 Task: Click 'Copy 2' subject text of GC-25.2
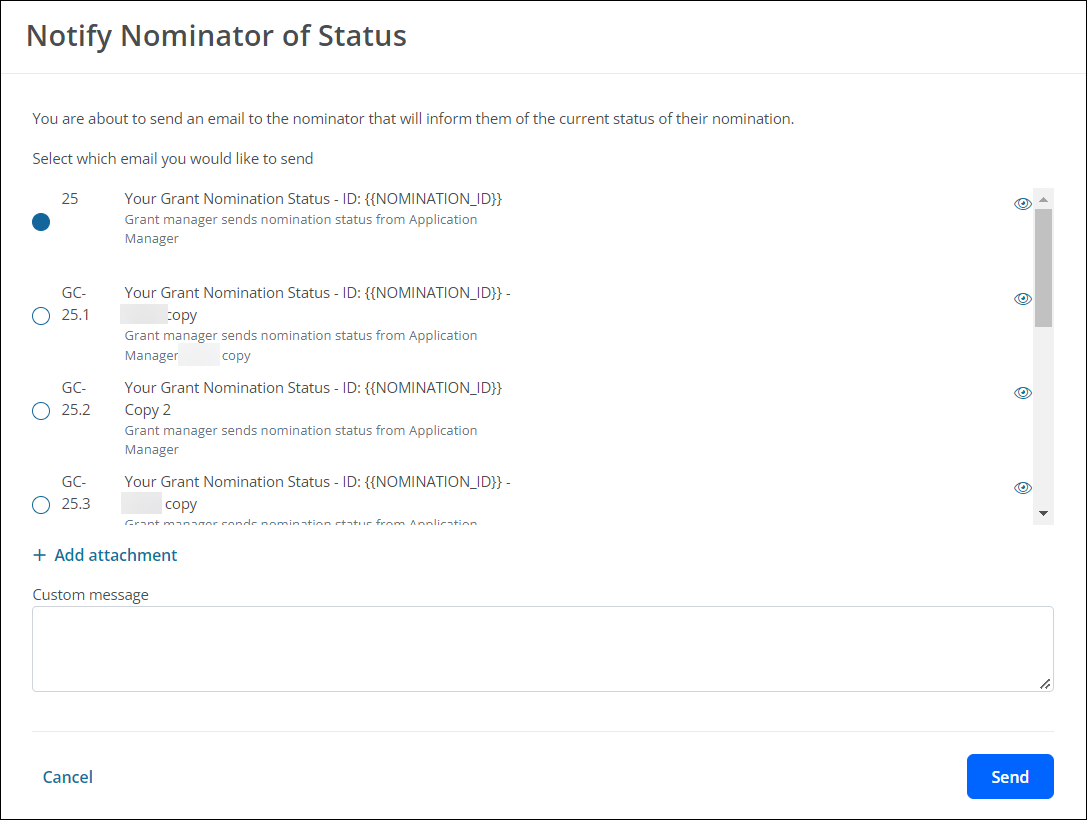(x=148, y=410)
